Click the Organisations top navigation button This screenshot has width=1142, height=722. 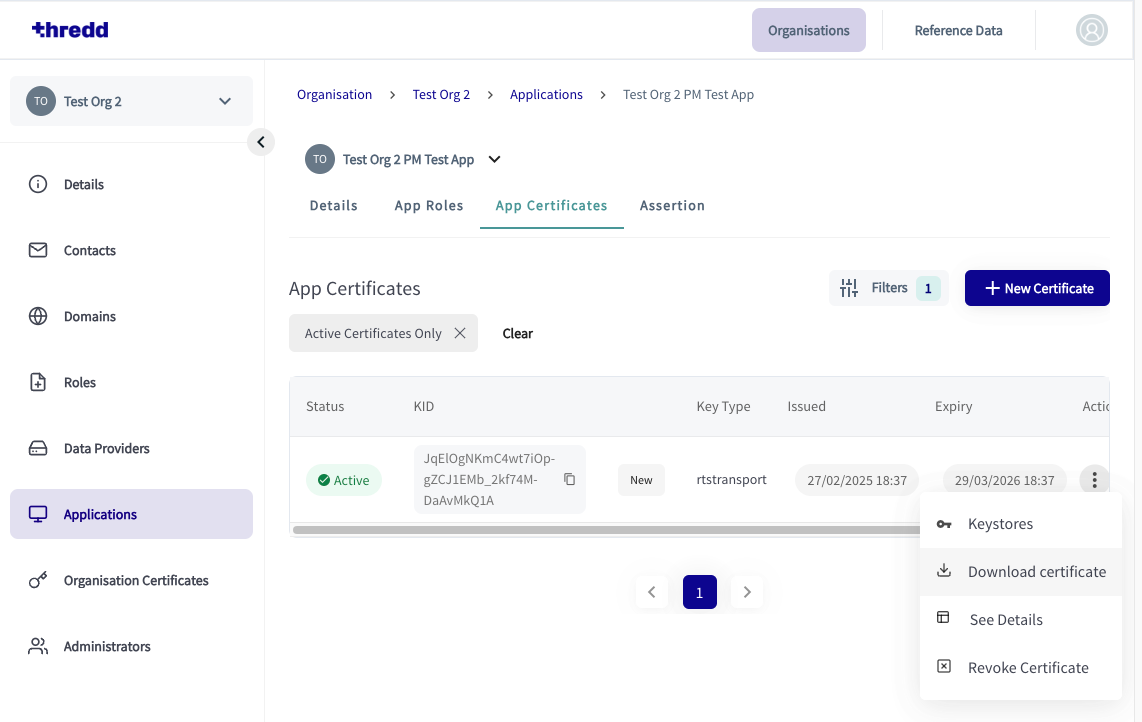click(808, 31)
